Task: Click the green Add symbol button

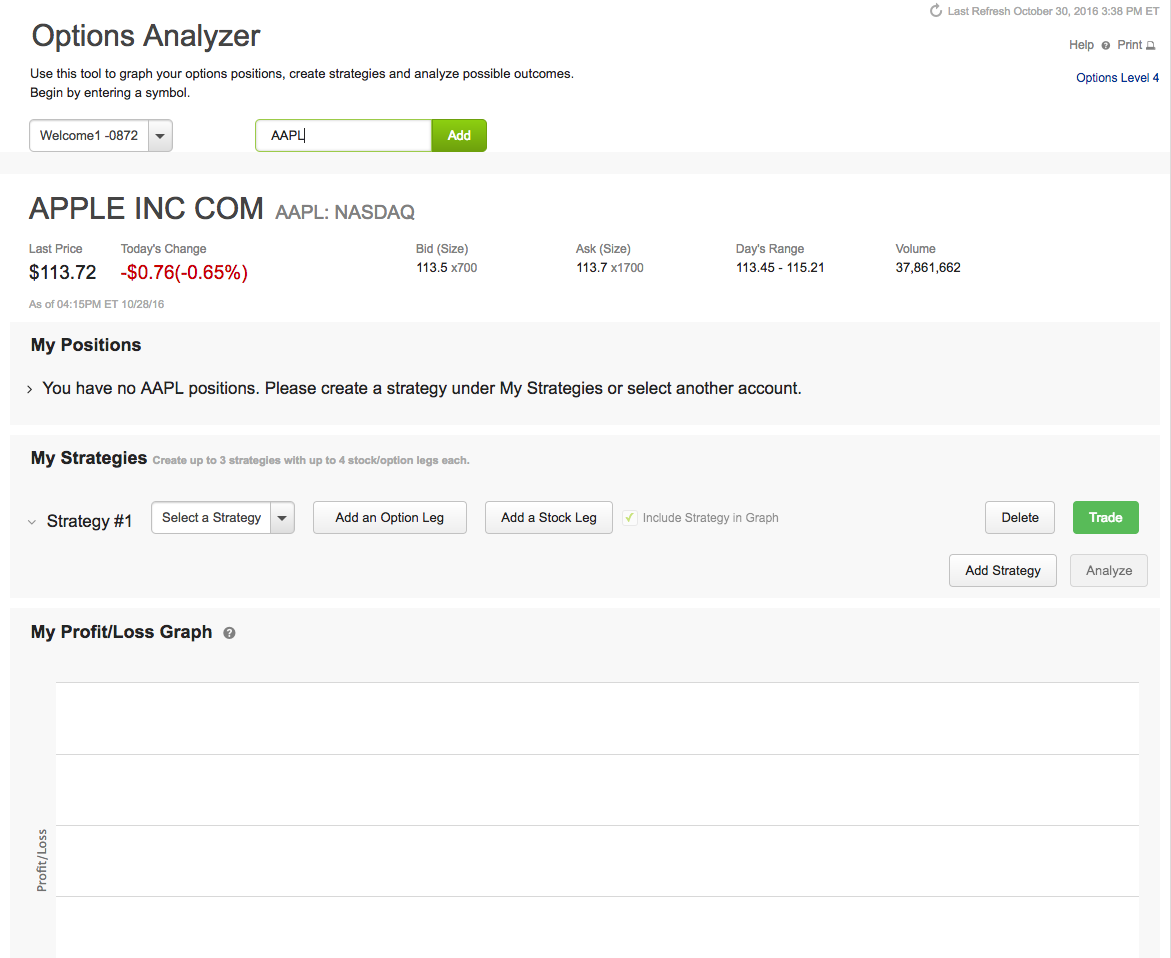Action: click(x=459, y=136)
